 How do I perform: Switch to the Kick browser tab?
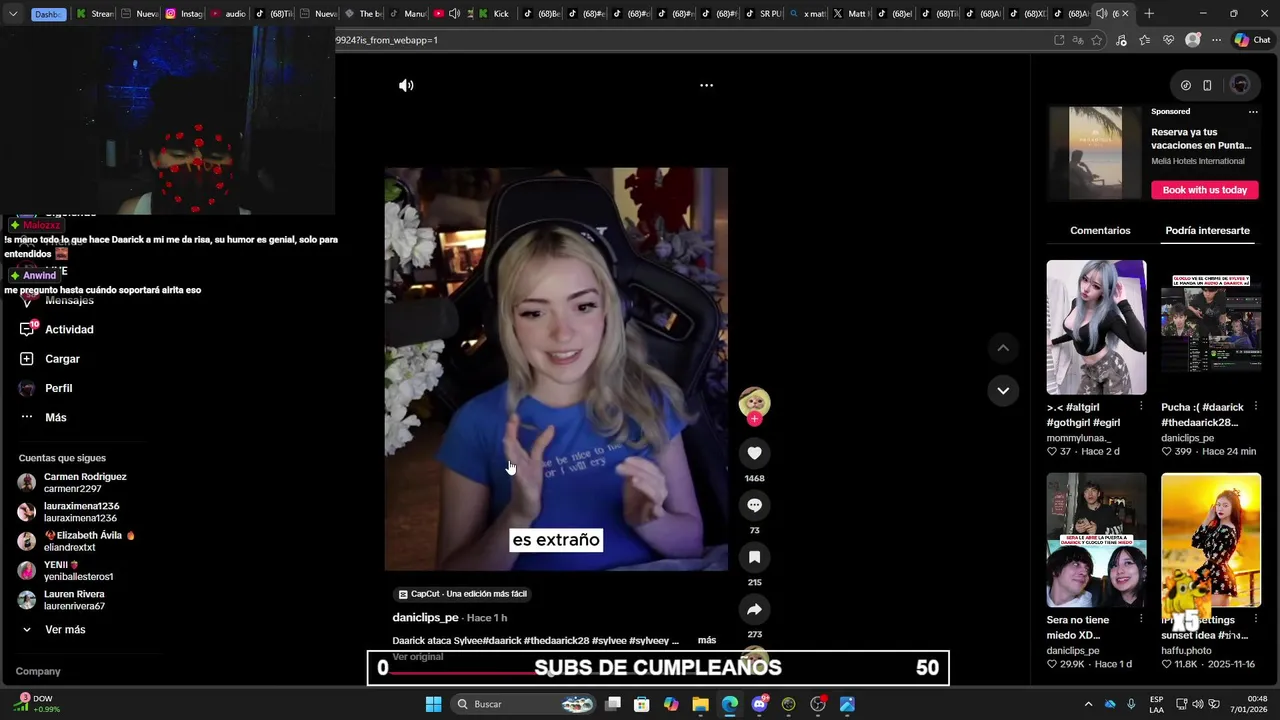click(493, 14)
